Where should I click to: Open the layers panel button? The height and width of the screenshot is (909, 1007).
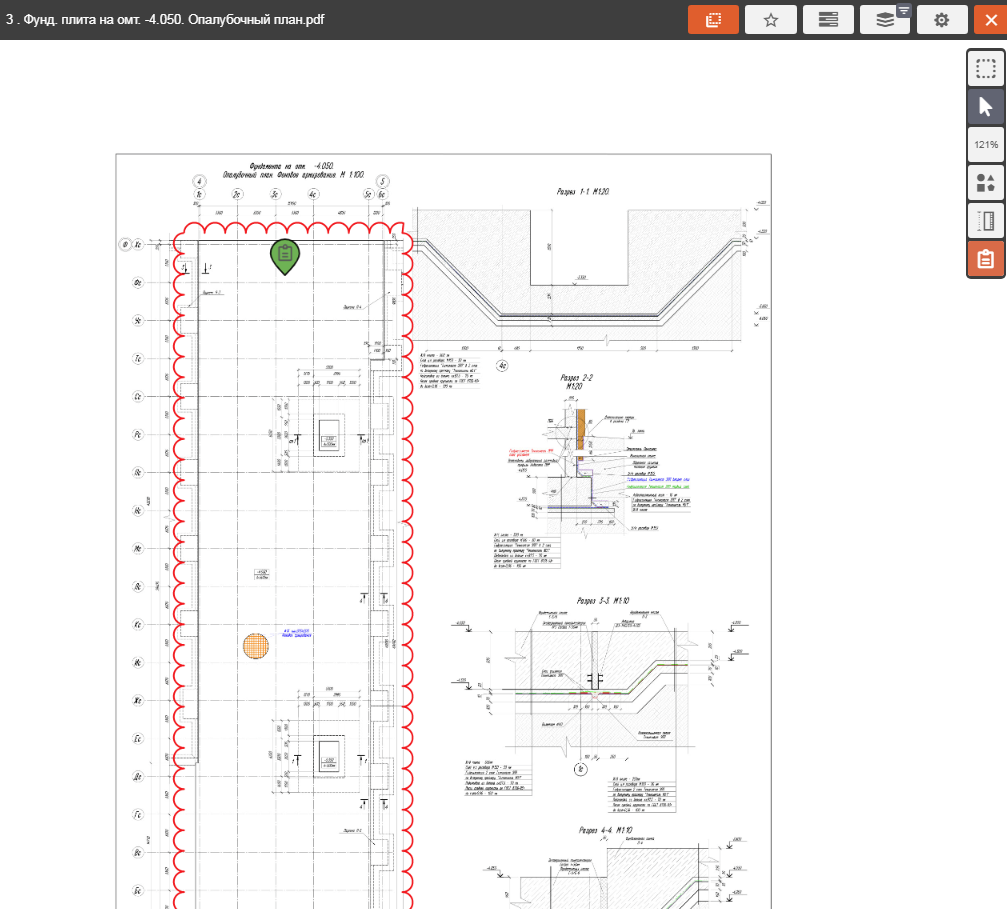[882, 21]
